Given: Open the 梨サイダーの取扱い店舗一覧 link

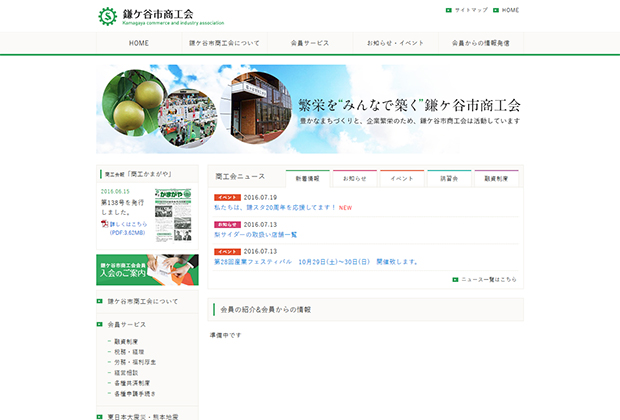Looking at the screenshot, I should (255, 235).
